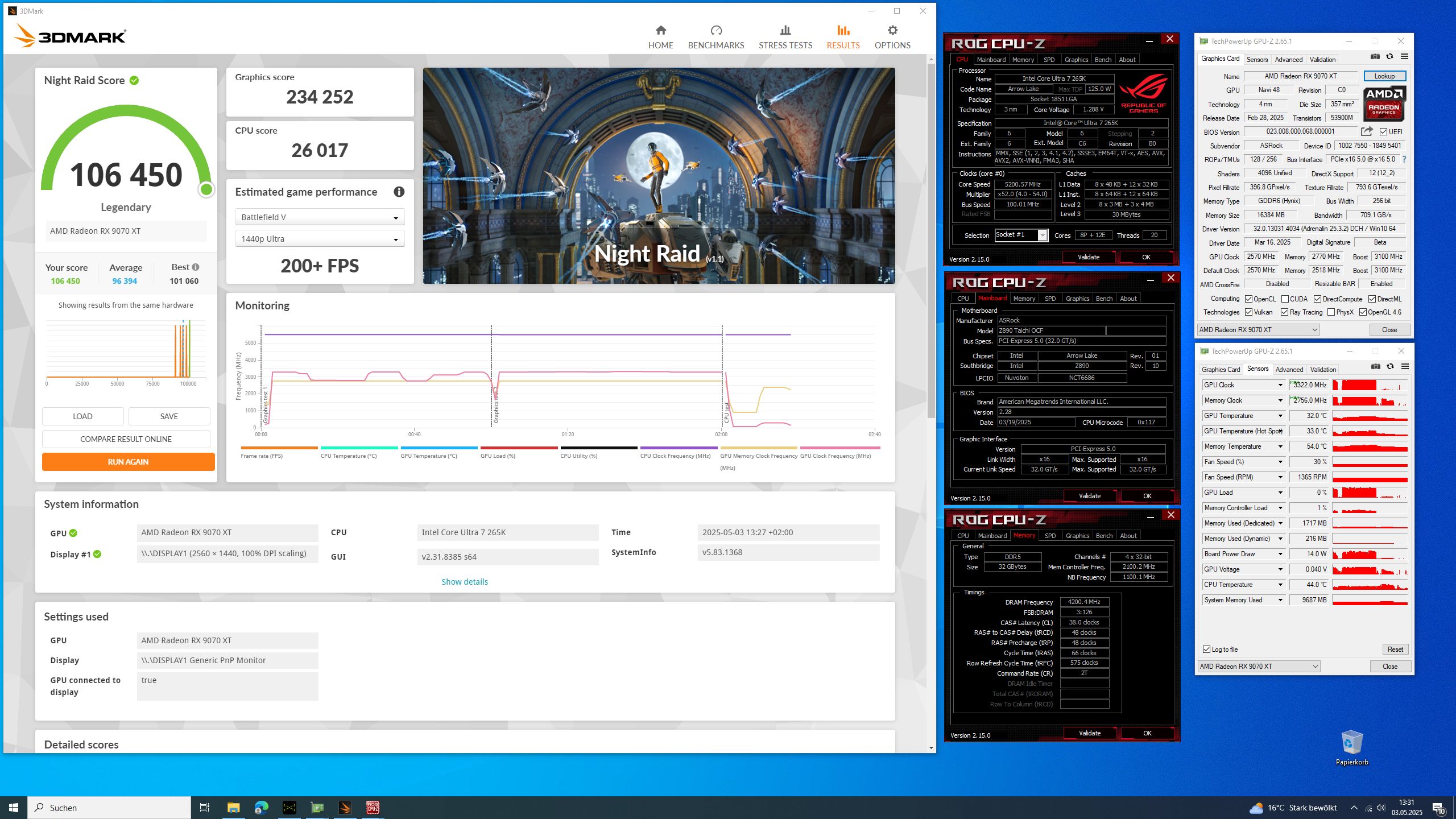The image size is (1456, 819).
Task: Open STRESS TESTS in 3DMark
Action: (x=785, y=37)
